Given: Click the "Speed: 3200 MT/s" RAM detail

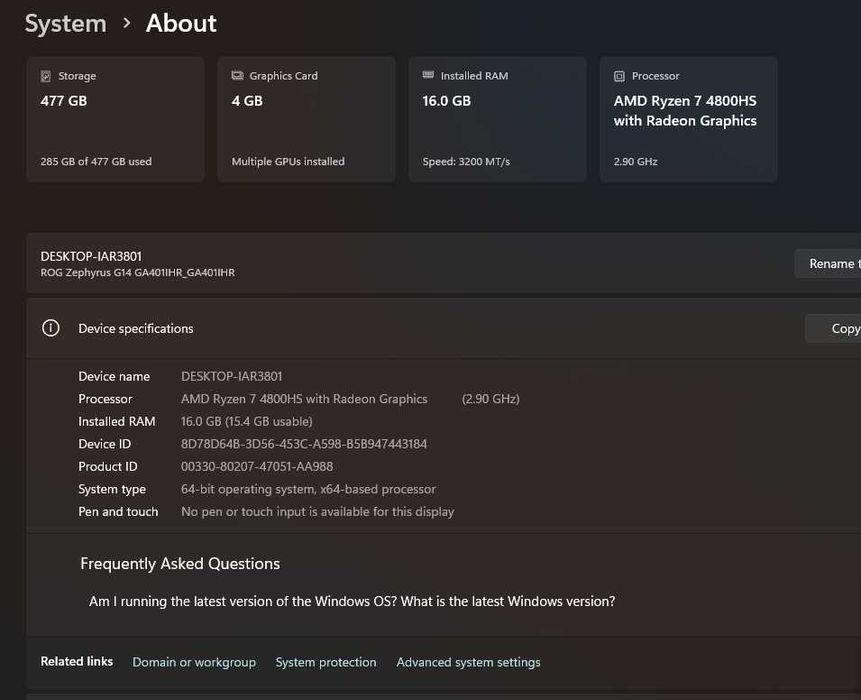Looking at the screenshot, I should click(466, 161).
